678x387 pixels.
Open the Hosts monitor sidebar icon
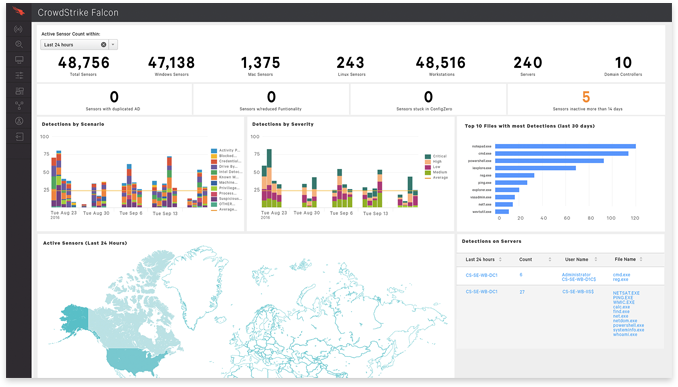(x=19, y=60)
